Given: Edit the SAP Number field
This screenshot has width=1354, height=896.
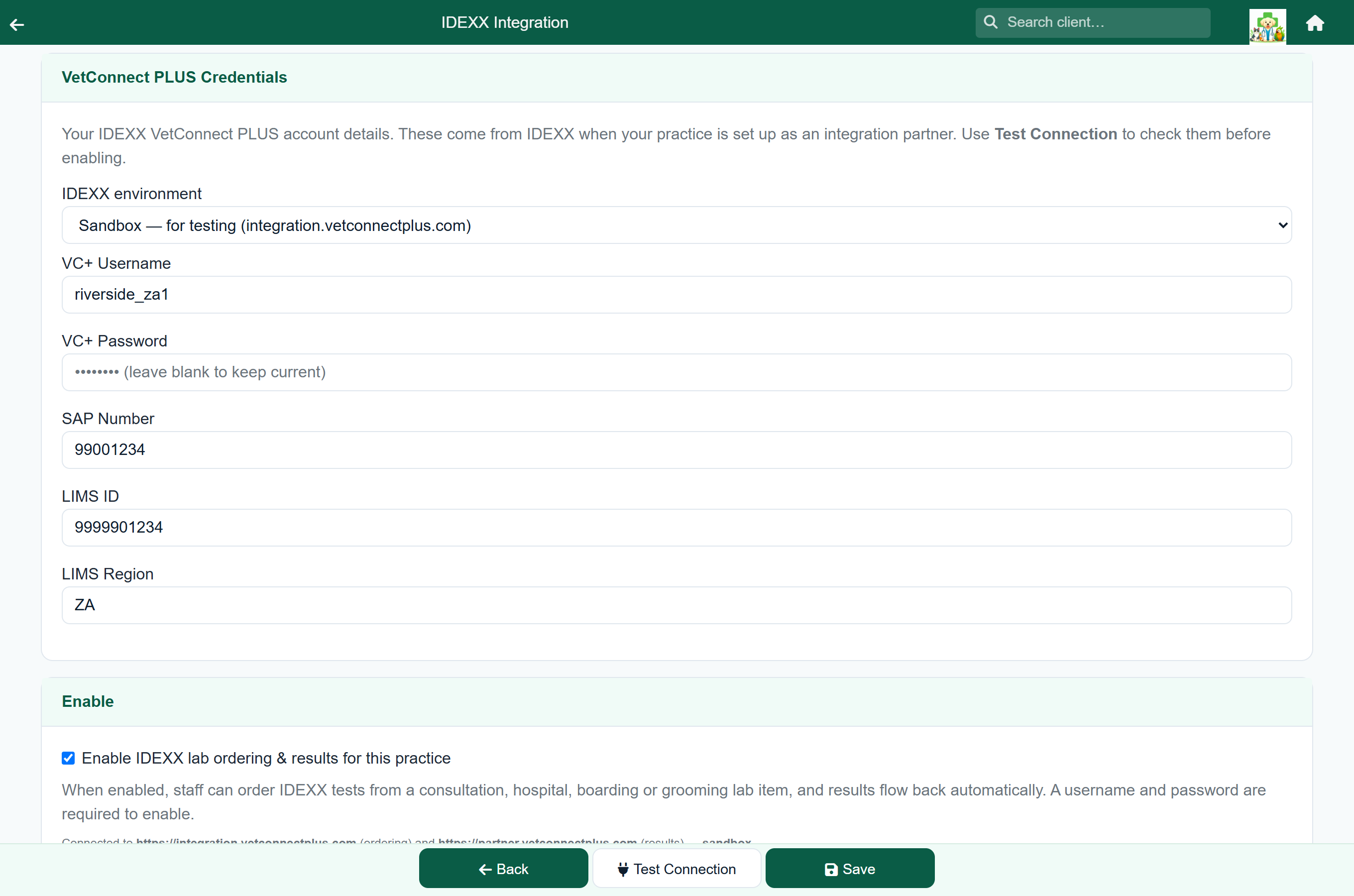Looking at the screenshot, I should click(677, 449).
